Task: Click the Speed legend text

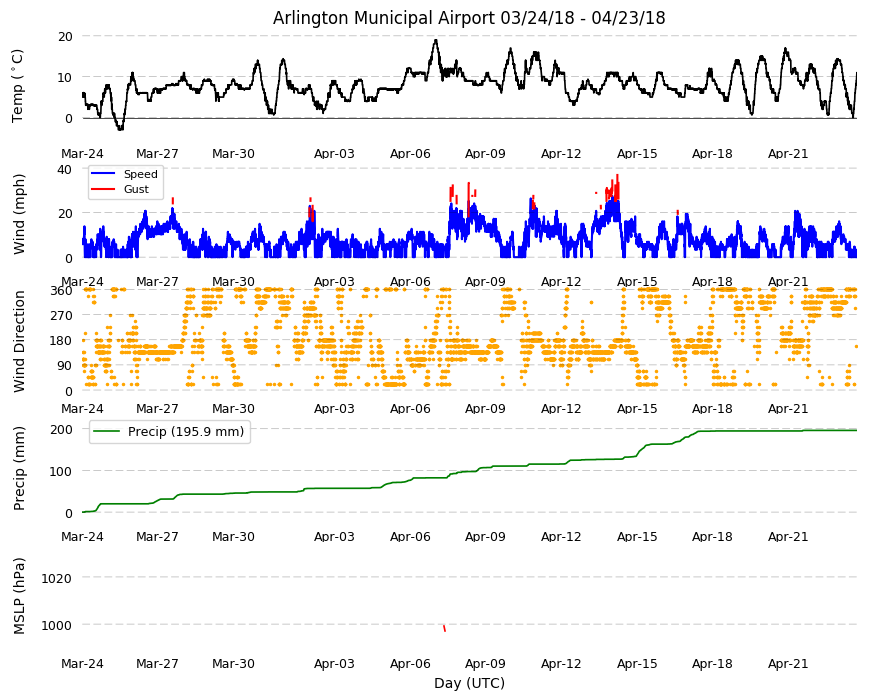Action: (140, 174)
